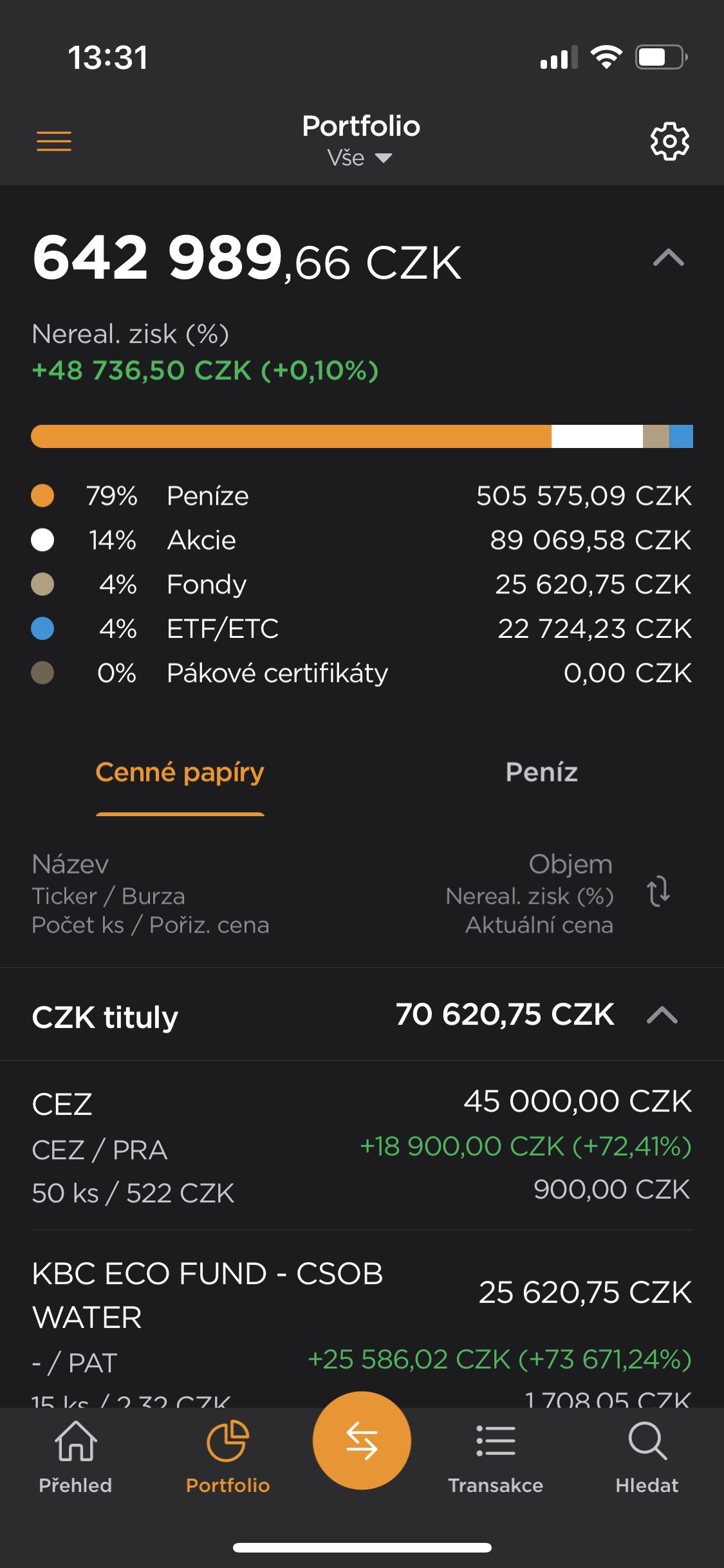Open portfolio settings gear

[x=669, y=141]
